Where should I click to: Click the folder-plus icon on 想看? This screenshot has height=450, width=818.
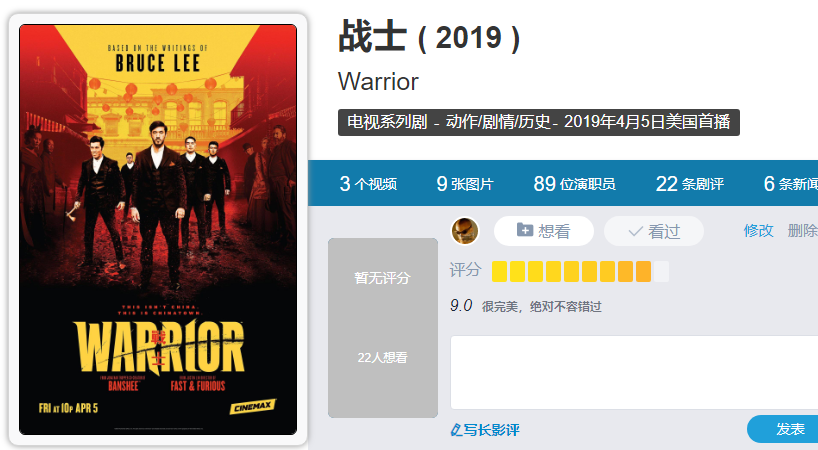[525, 229]
